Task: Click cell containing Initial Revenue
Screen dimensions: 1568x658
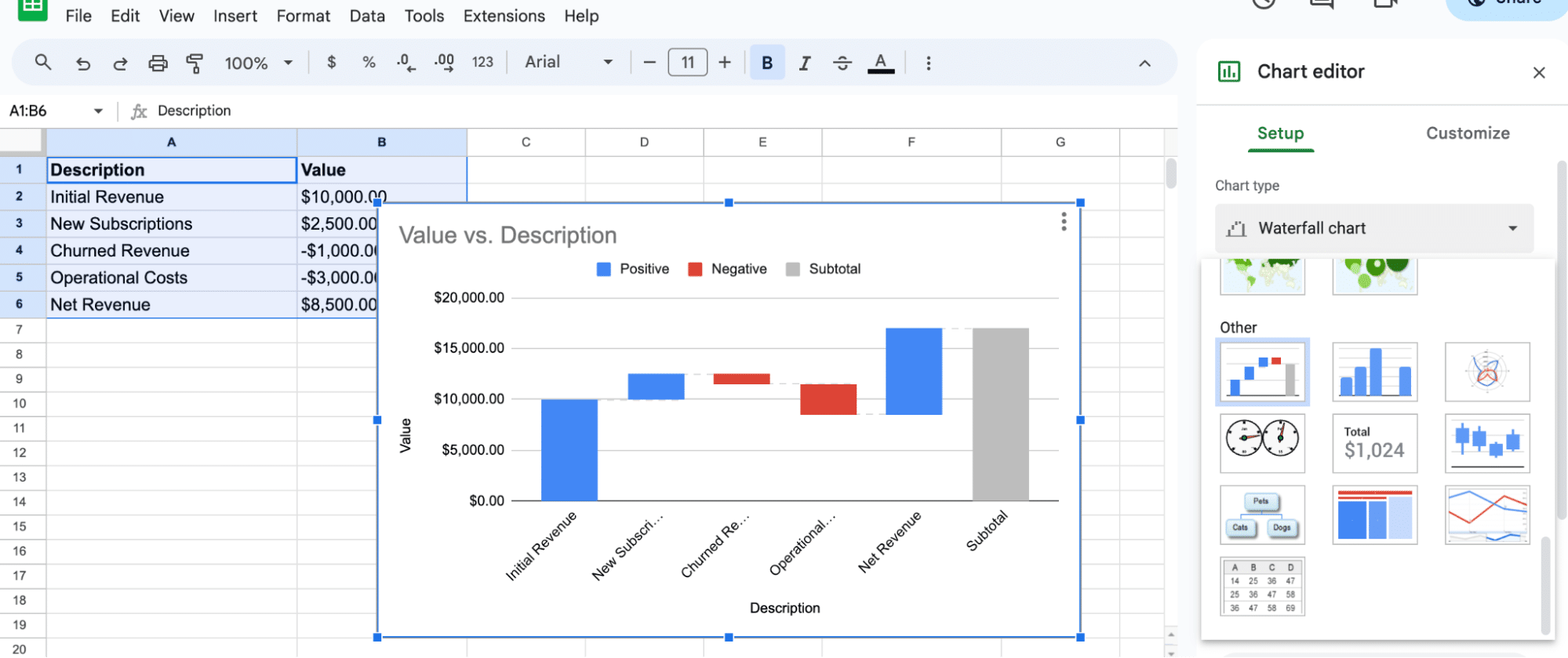Action: [172, 197]
